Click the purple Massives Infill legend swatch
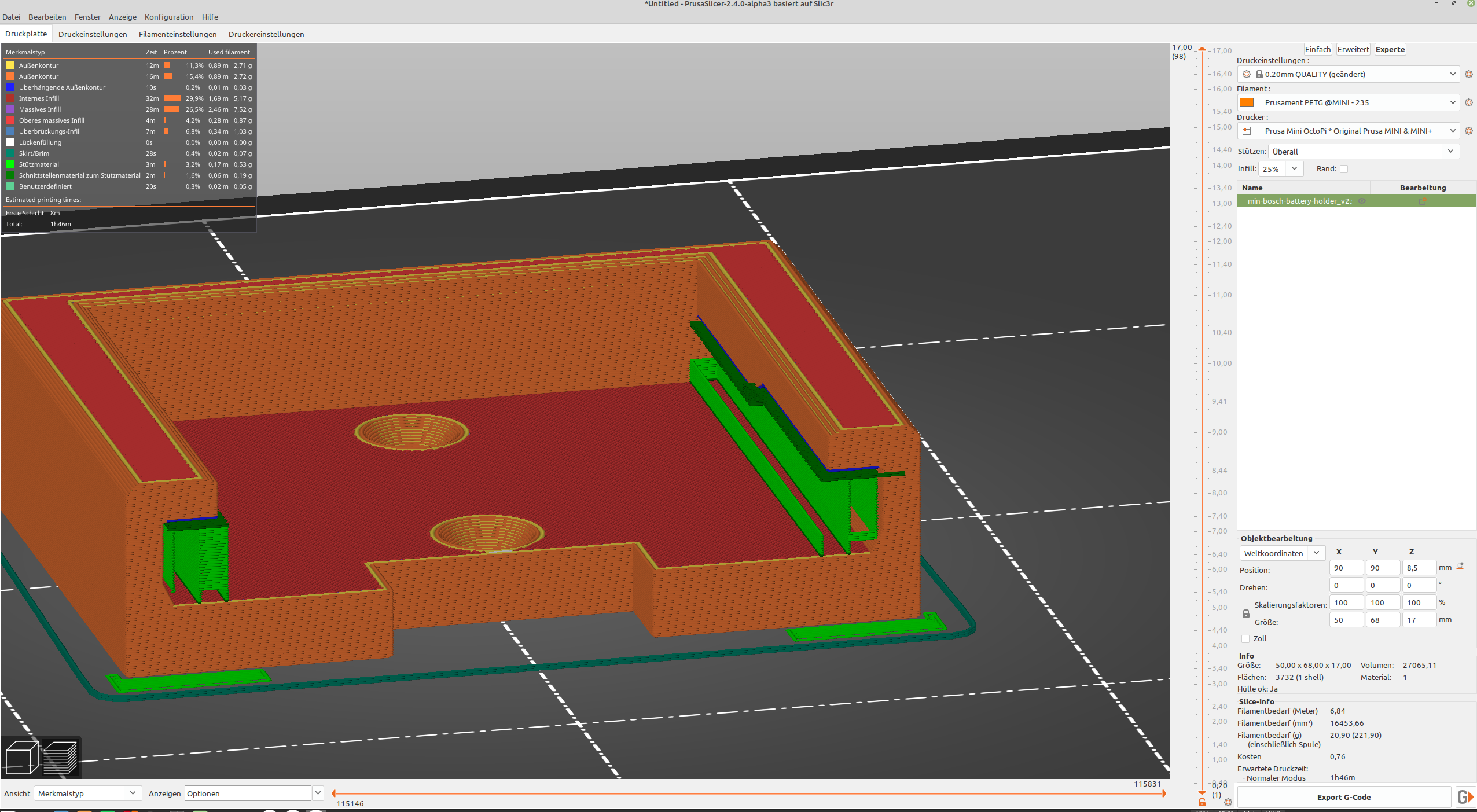The image size is (1477, 812). click(x=10, y=109)
